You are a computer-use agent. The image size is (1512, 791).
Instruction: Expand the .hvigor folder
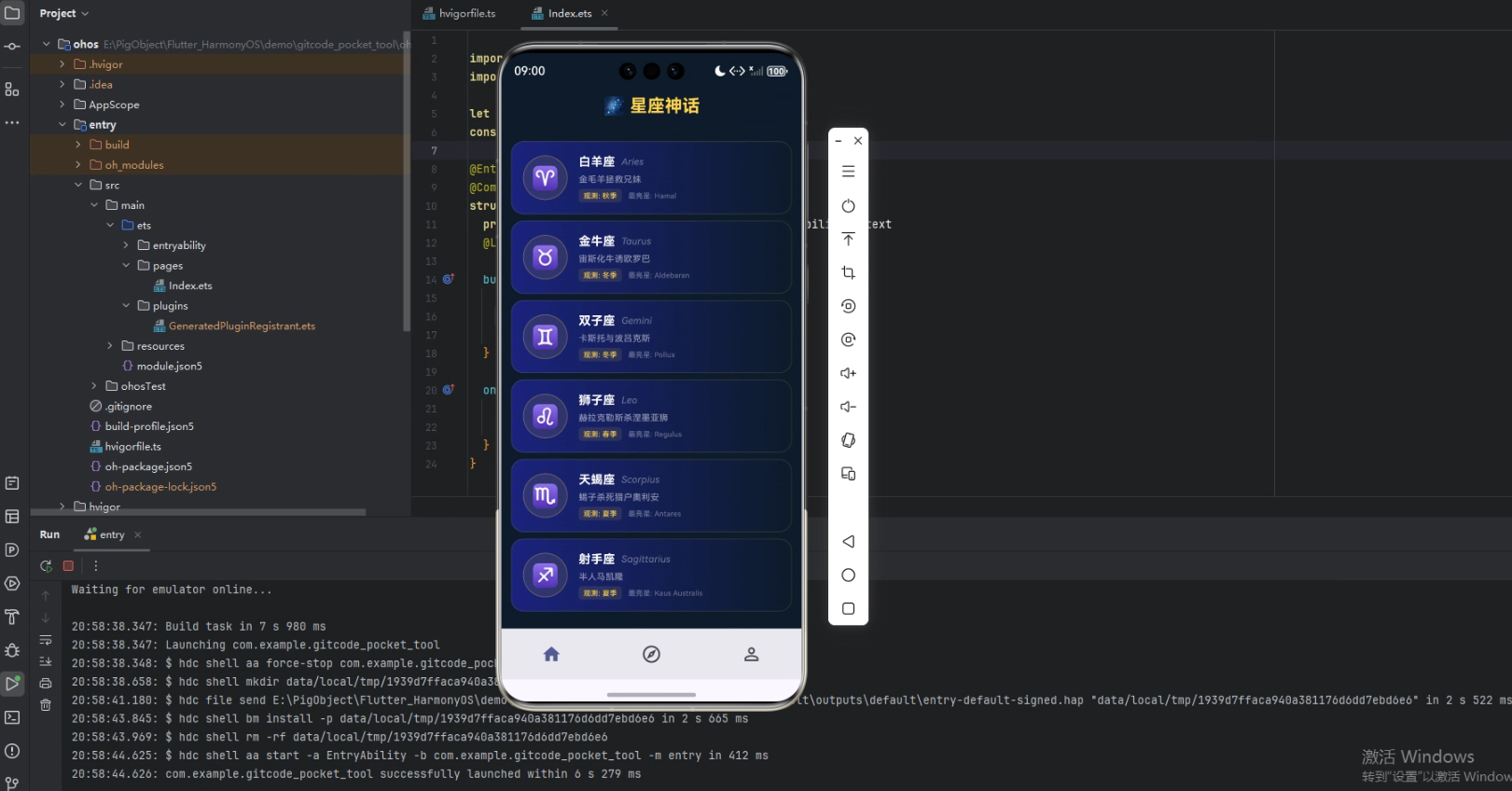click(x=62, y=64)
